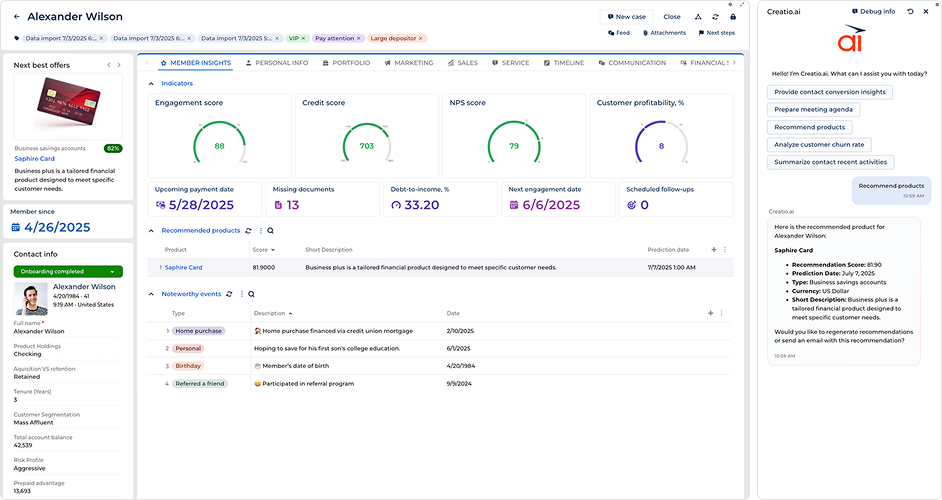Open the Timeline tab
The width and height of the screenshot is (942, 500).
[564, 63]
